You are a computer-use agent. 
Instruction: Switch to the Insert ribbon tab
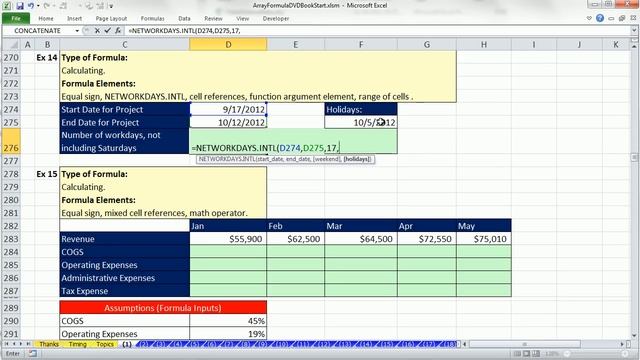coord(74,18)
